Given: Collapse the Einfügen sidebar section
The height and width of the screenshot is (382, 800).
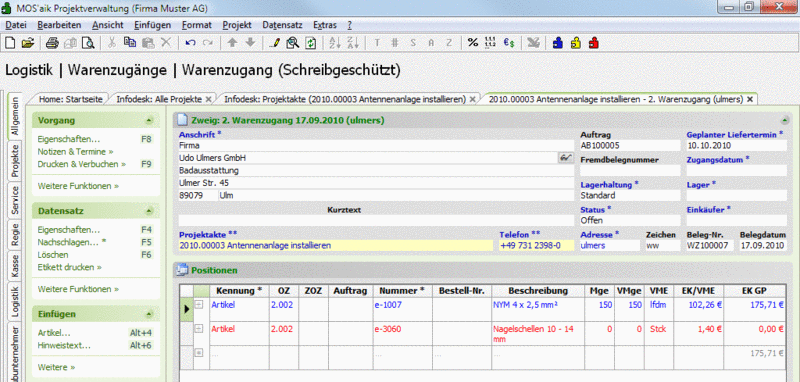Looking at the screenshot, I should (x=148, y=314).
